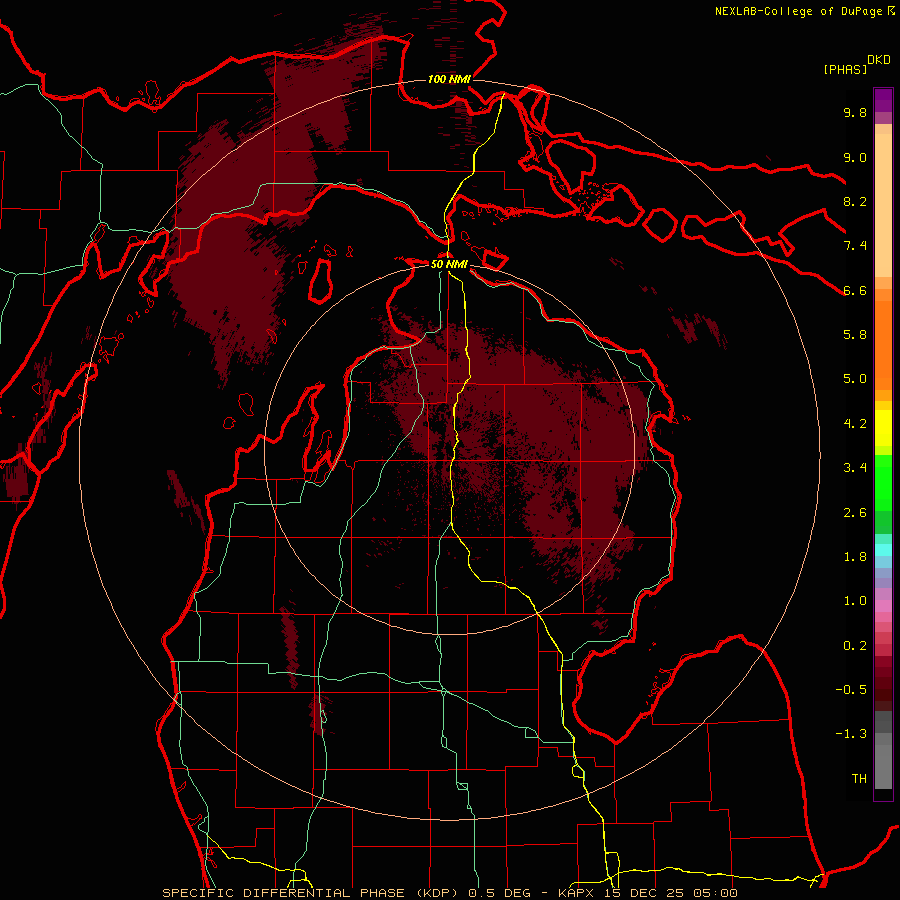This screenshot has height=900, width=900.
Task: Click the 1.0 scale value
Action: (x=855, y=601)
